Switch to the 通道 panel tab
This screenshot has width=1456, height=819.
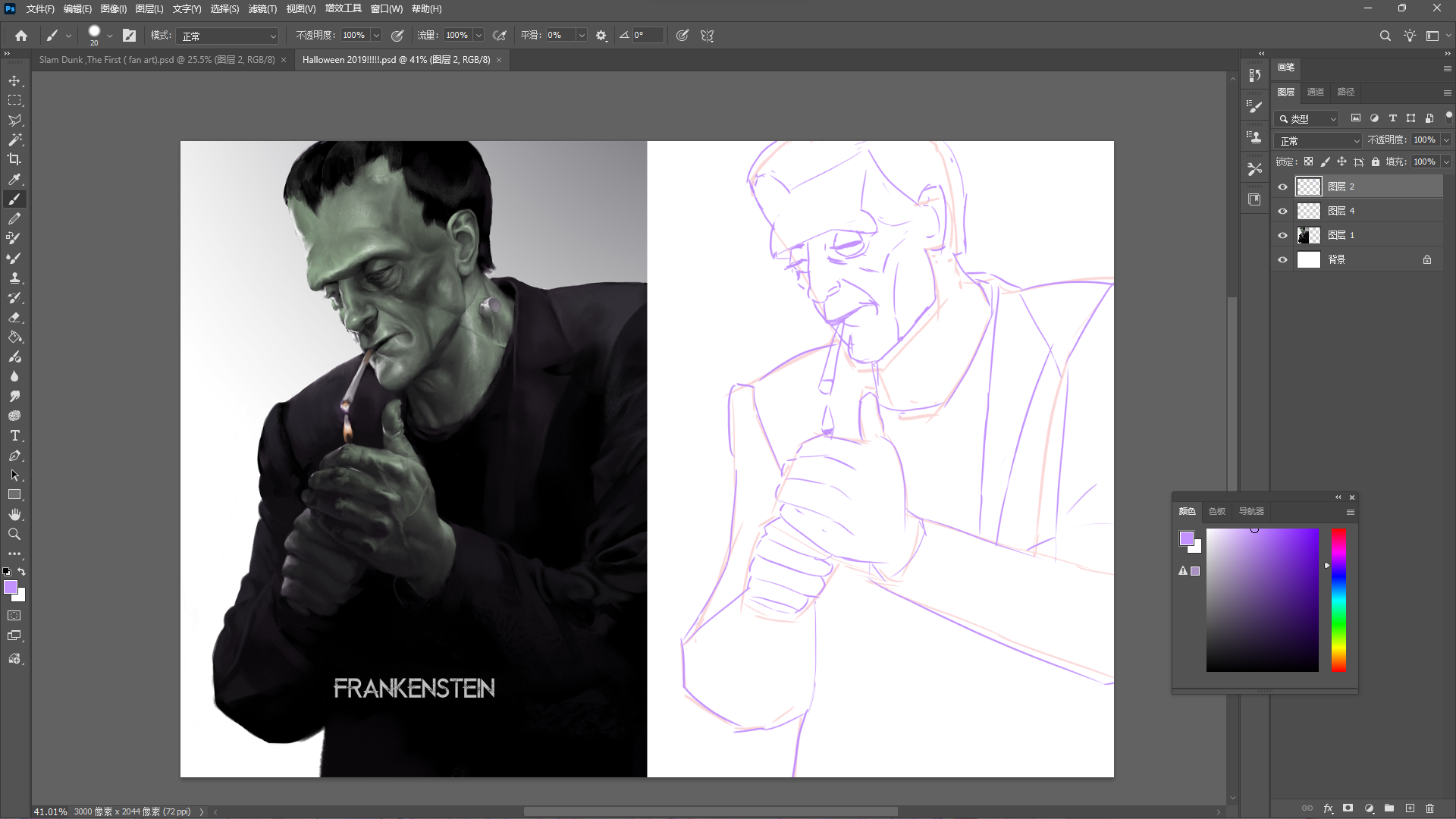point(1316,92)
